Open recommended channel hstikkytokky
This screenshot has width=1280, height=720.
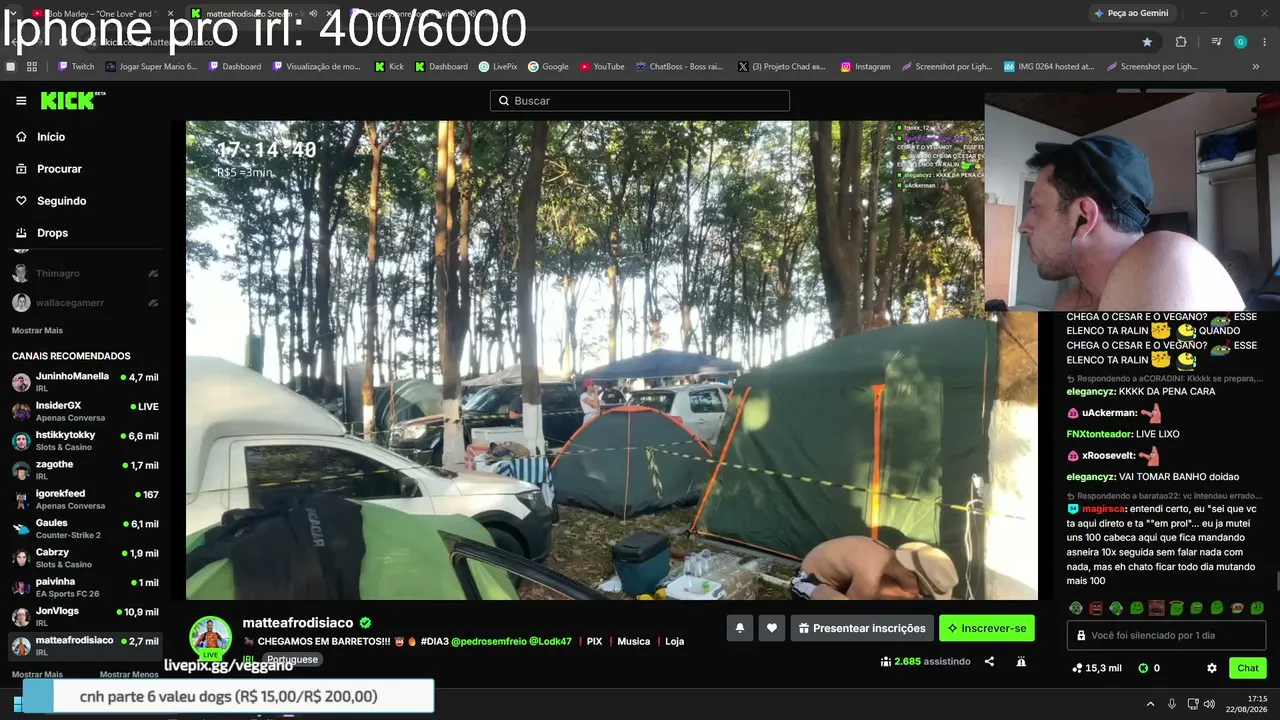point(85,440)
